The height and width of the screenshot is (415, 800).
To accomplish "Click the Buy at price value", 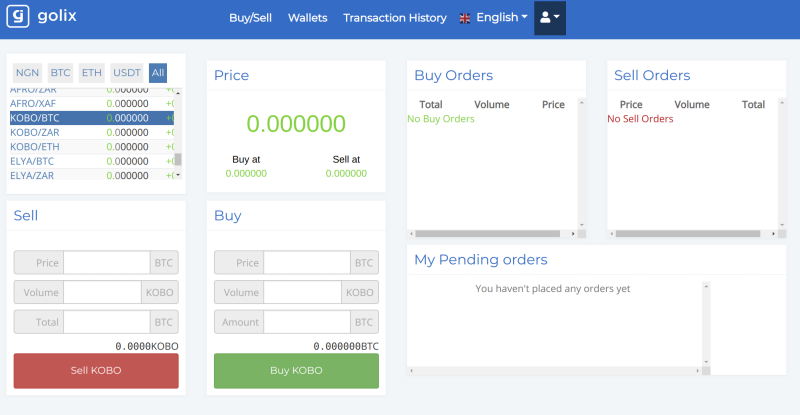I will pos(246,174).
